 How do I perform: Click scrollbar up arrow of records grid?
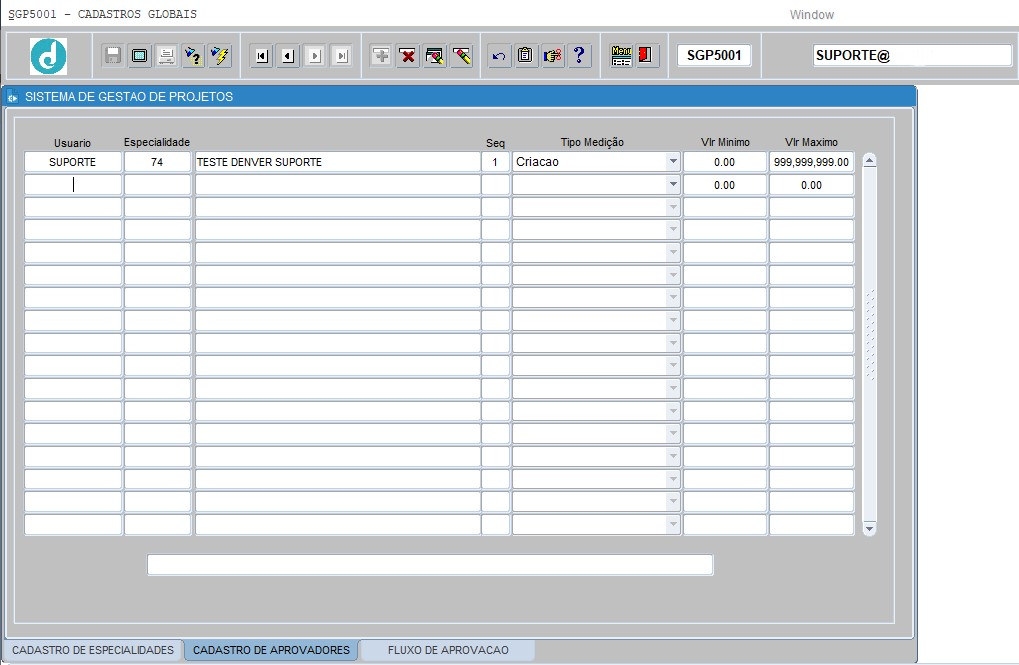pos(870,161)
